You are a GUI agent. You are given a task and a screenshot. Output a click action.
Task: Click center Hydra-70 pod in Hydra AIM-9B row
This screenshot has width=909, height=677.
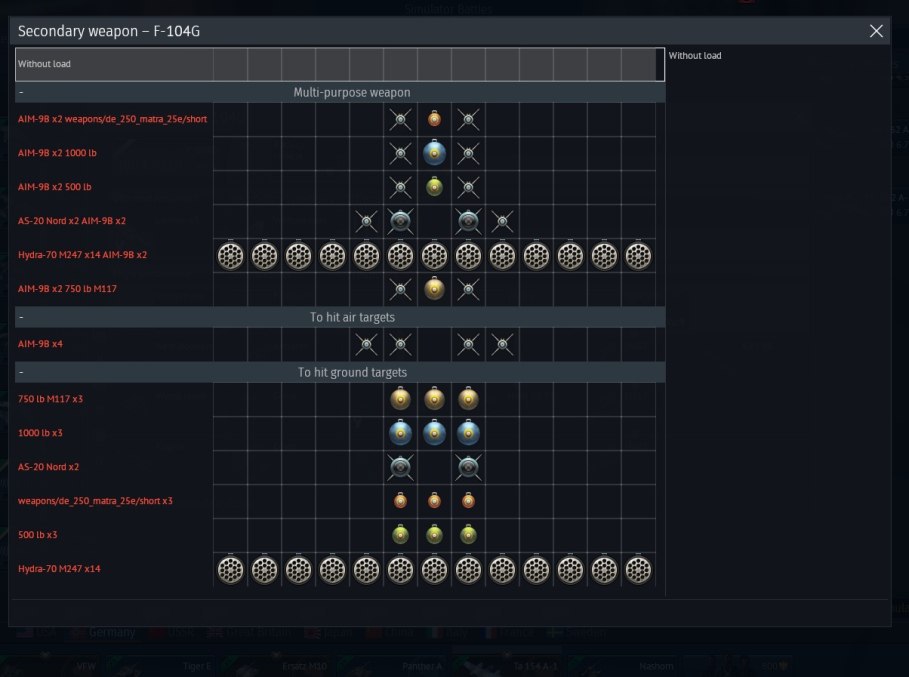click(x=434, y=256)
